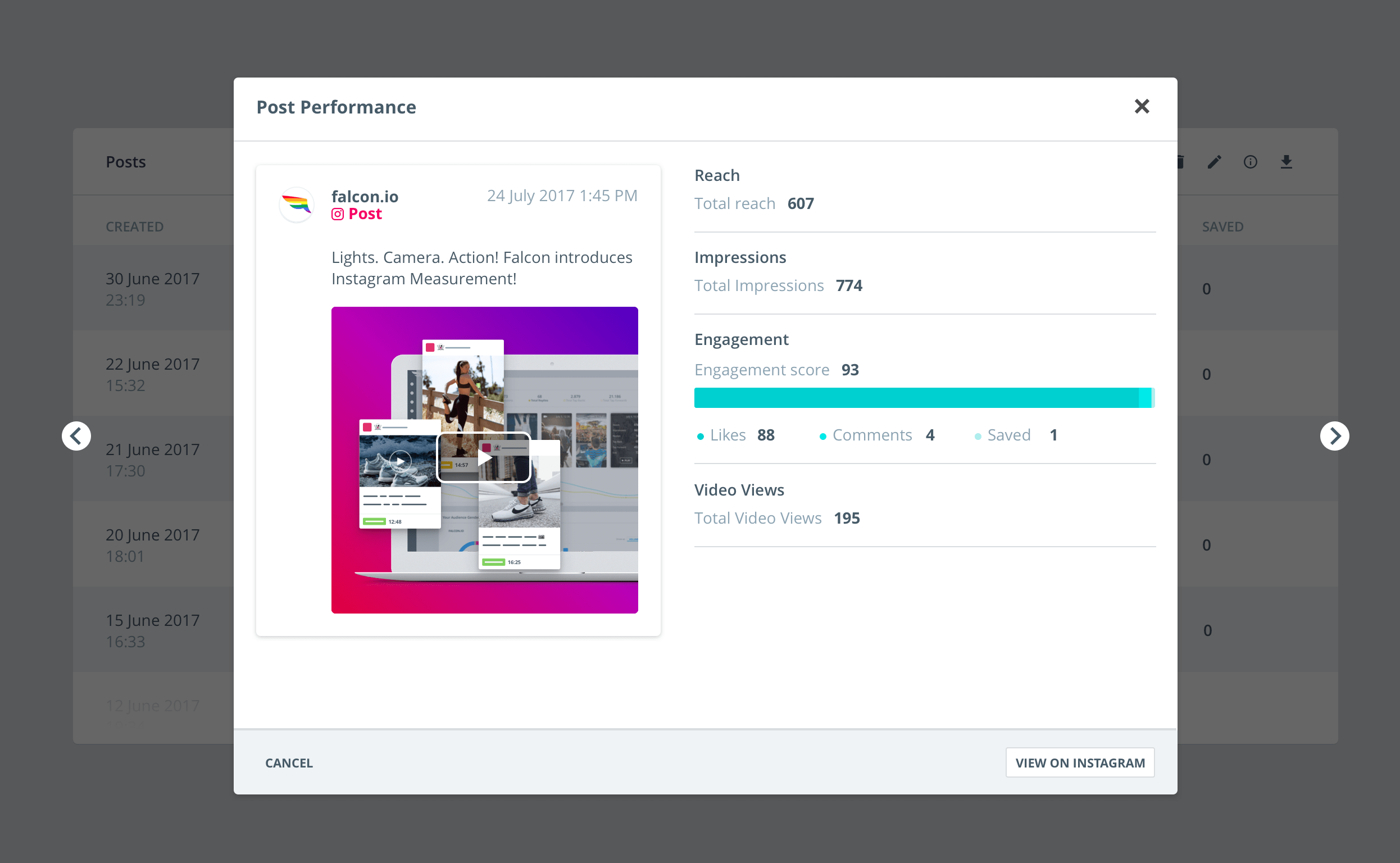Click the CANCEL button
1400x863 pixels.
point(289,762)
